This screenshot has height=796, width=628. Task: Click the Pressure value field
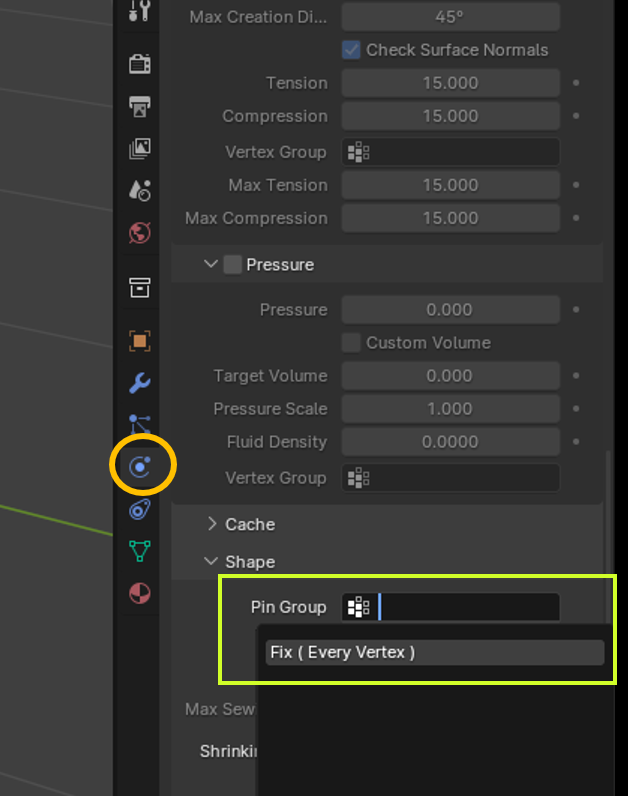[451, 310]
